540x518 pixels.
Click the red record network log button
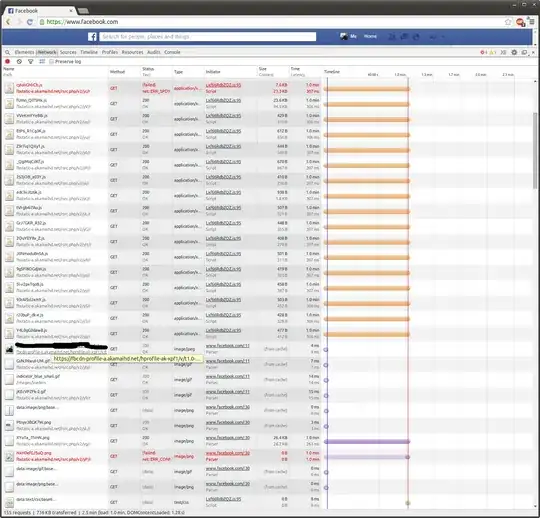tap(7, 61)
